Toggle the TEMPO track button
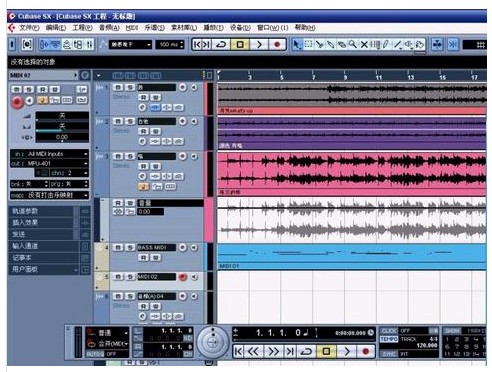The height and width of the screenshot is (372, 492). click(389, 339)
